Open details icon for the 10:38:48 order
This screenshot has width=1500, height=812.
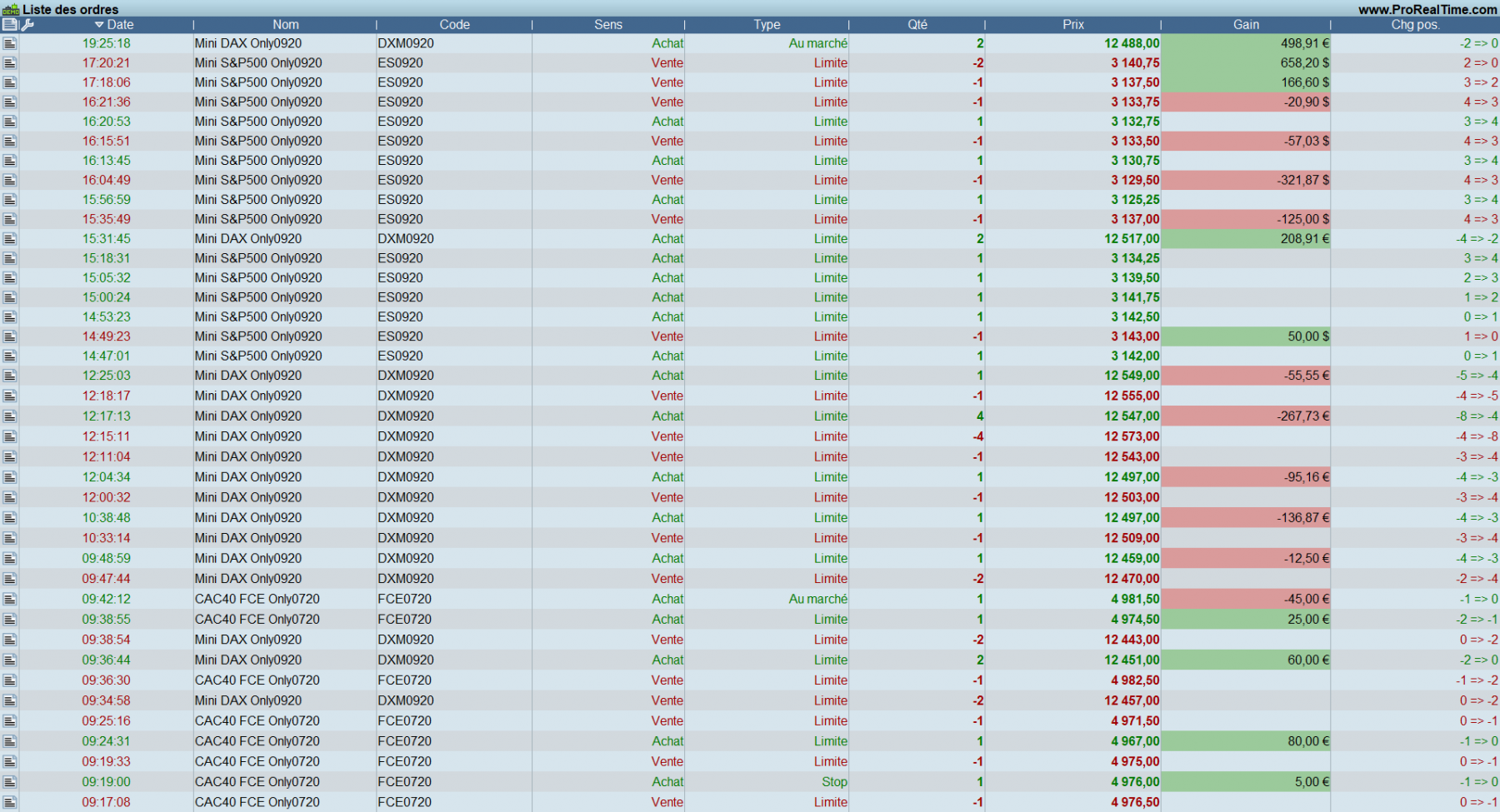tap(10, 518)
